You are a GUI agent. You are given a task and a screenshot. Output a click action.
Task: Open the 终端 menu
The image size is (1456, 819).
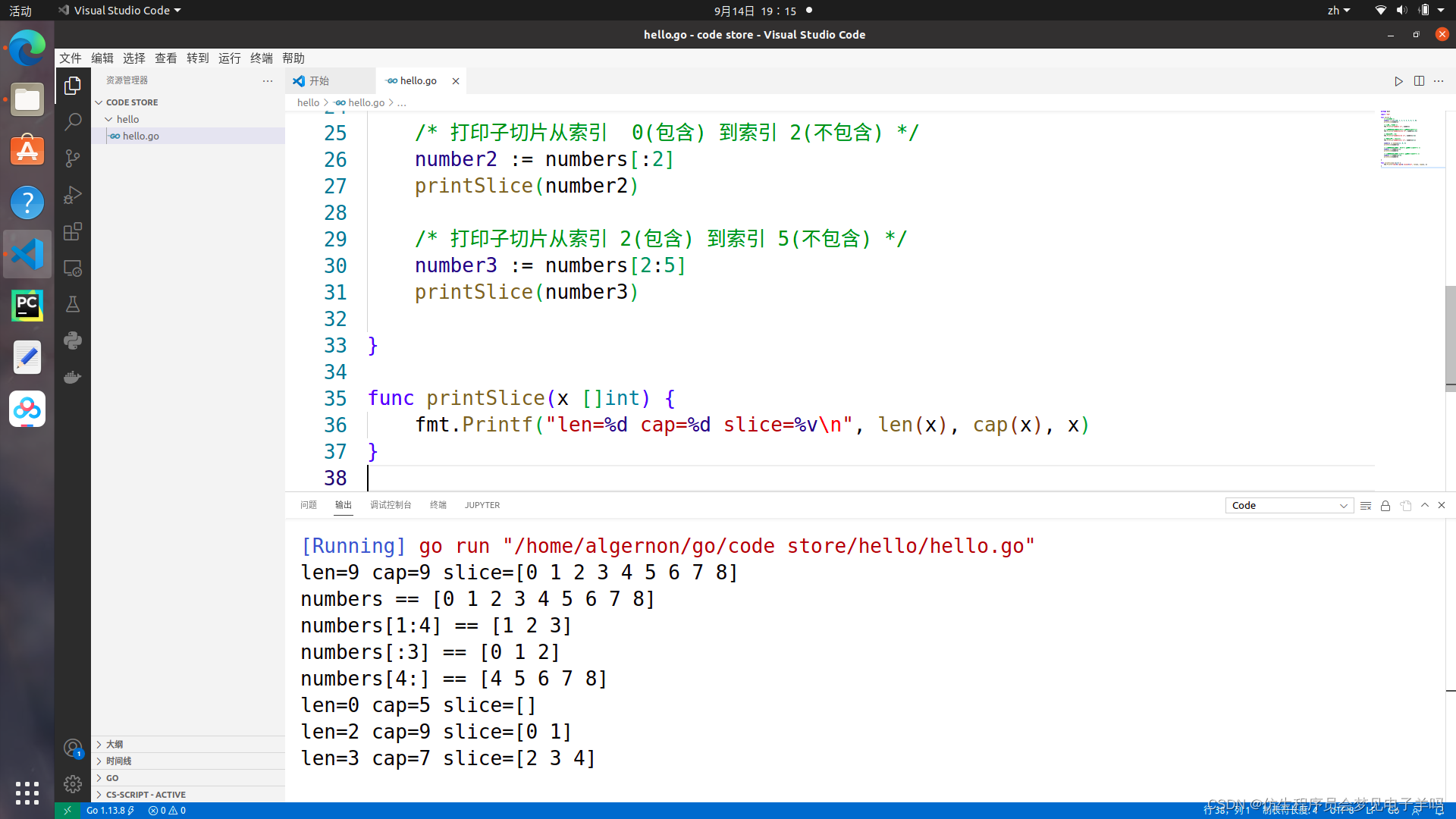262,58
